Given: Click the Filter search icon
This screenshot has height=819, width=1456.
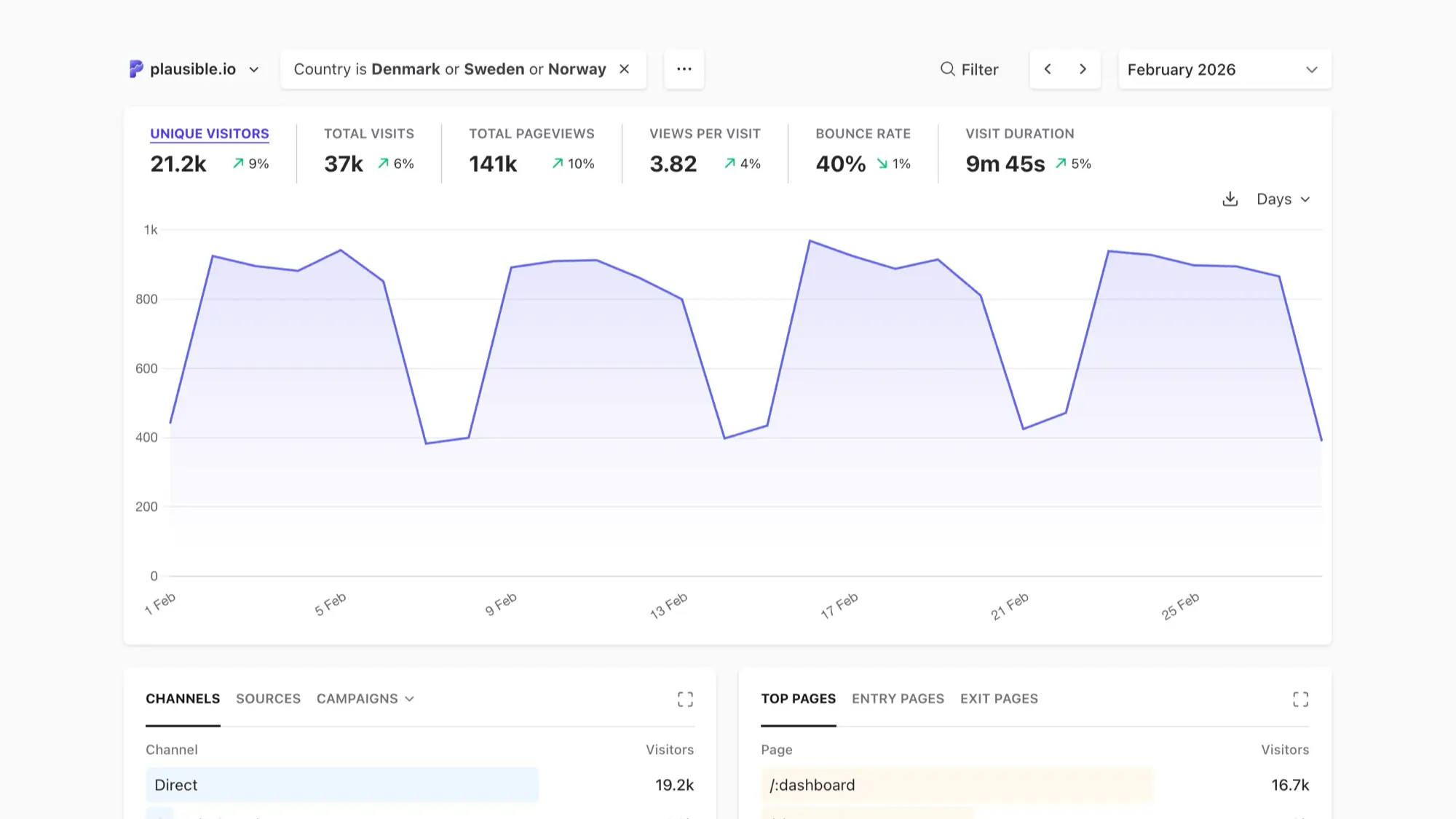Looking at the screenshot, I should [x=947, y=69].
